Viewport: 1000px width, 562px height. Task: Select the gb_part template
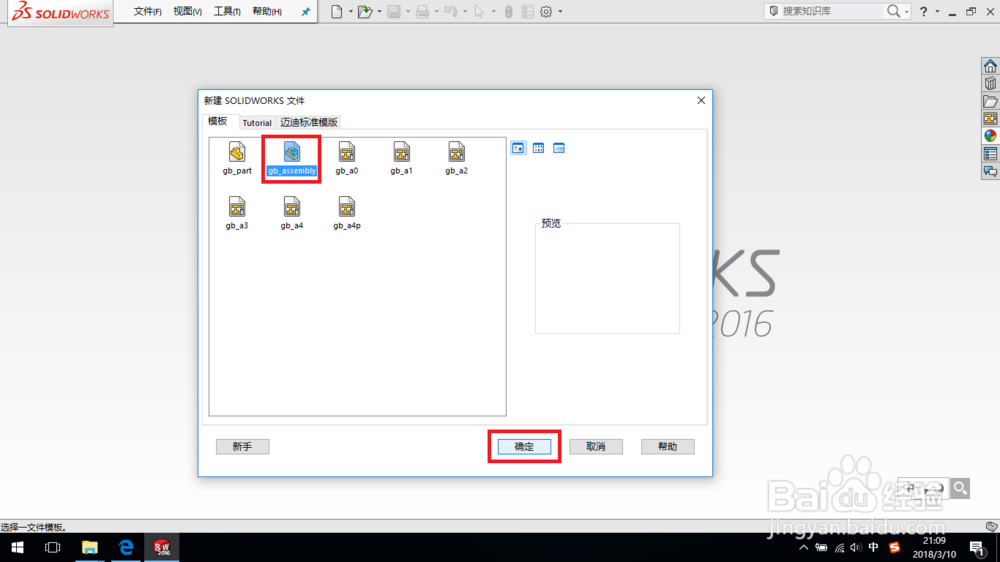(x=237, y=158)
